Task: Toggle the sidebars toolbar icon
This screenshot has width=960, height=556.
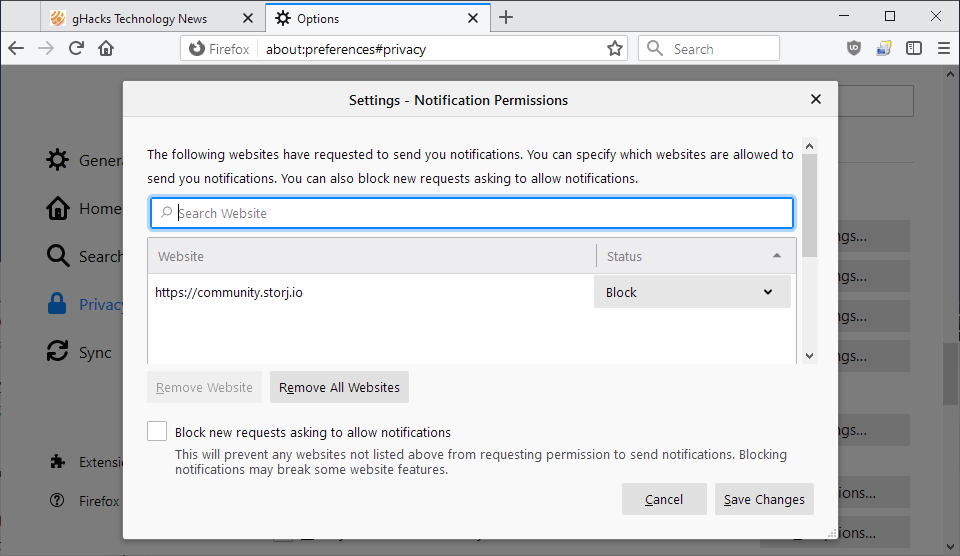Action: coord(913,48)
